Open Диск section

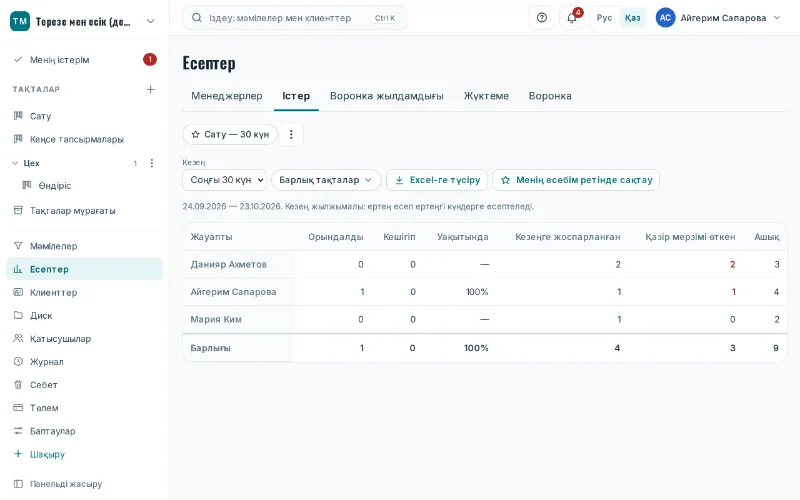85,315
